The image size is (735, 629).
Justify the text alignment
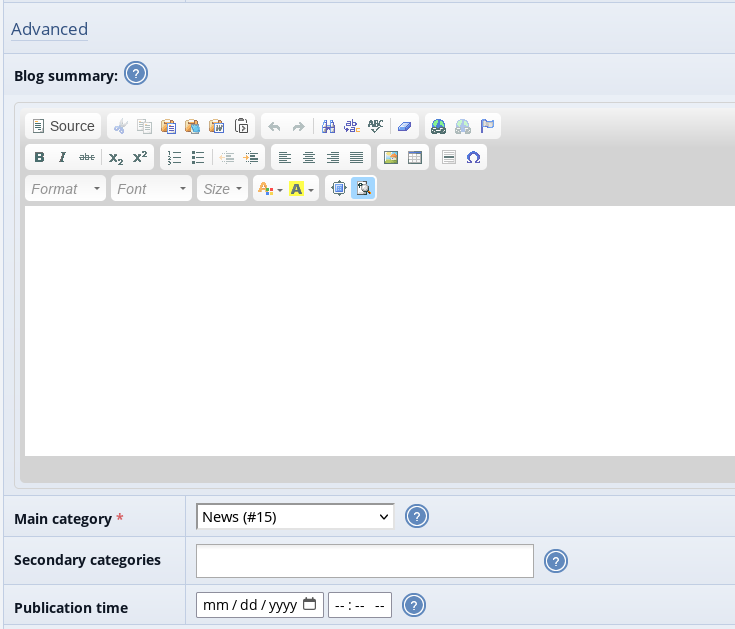(357, 157)
